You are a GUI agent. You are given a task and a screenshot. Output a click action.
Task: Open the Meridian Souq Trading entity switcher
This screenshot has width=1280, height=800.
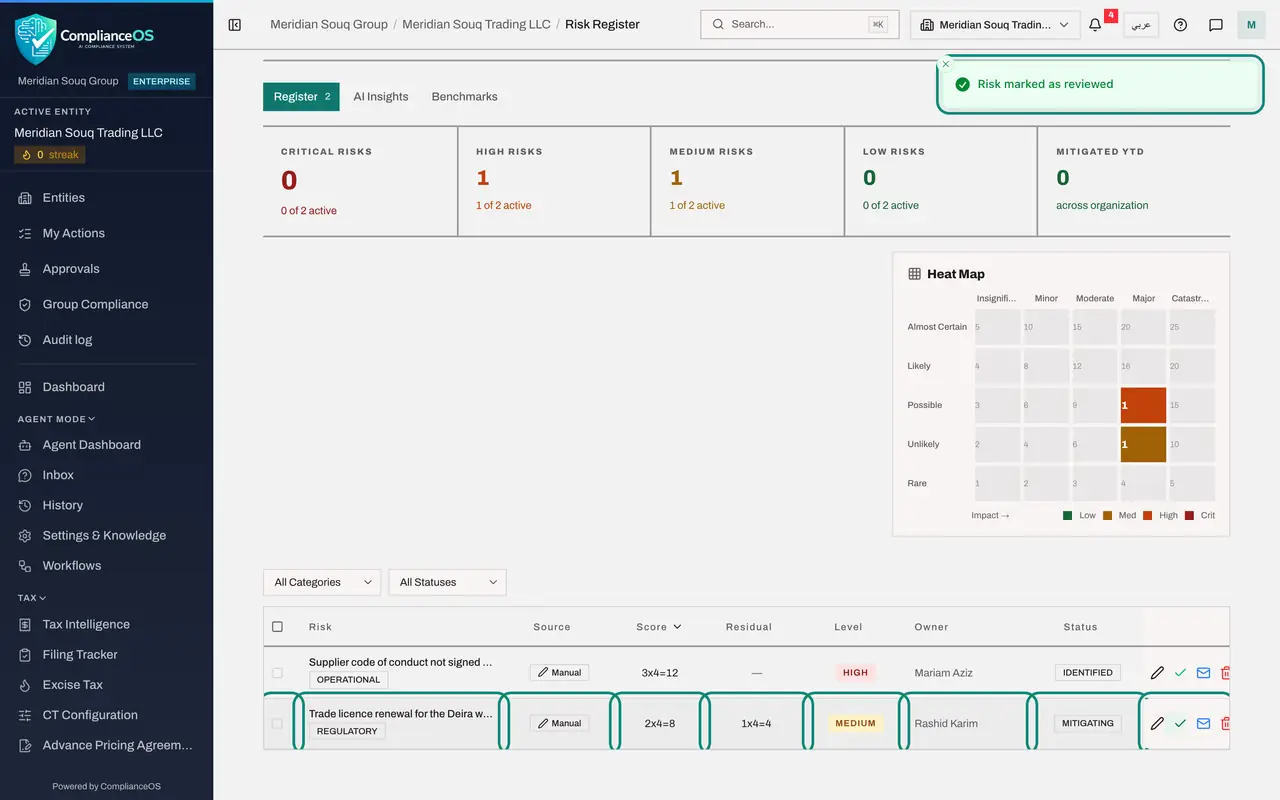[x=995, y=25]
